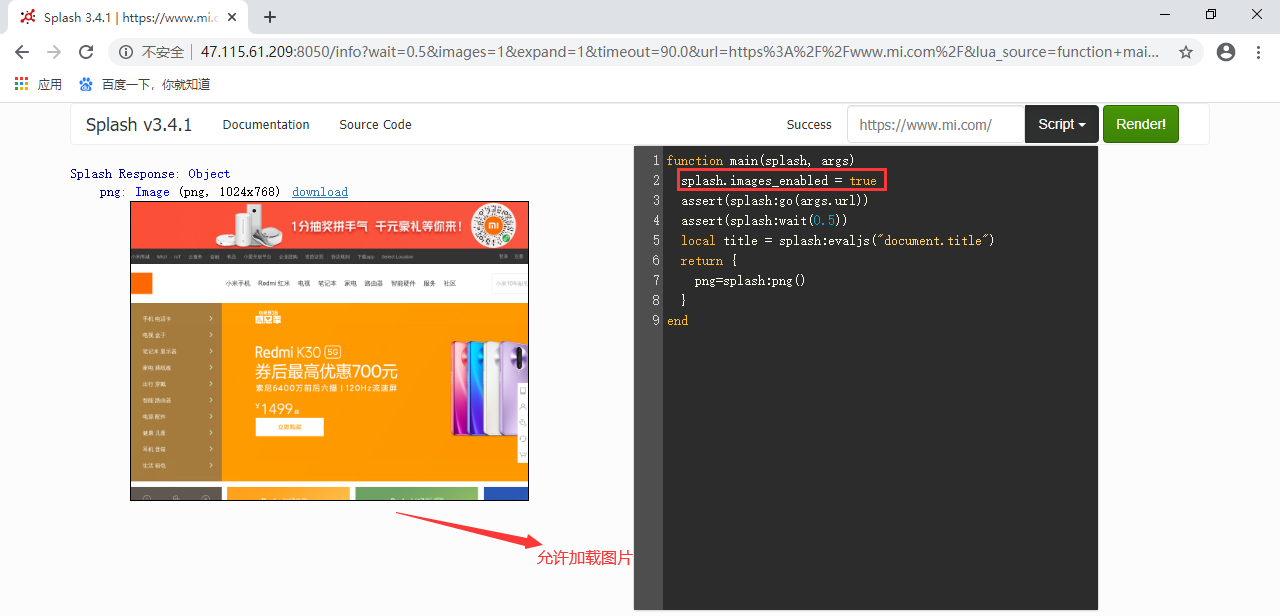Restore down the Chrome window
Screen dimensions: 1280x616
click(1211, 14)
